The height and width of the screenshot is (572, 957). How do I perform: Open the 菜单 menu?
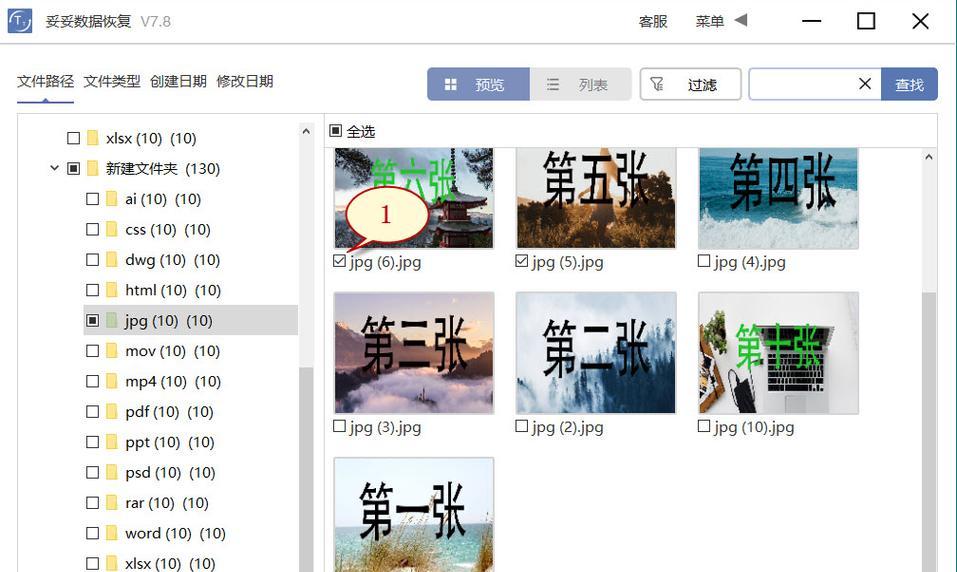pyautogui.click(x=709, y=21)
